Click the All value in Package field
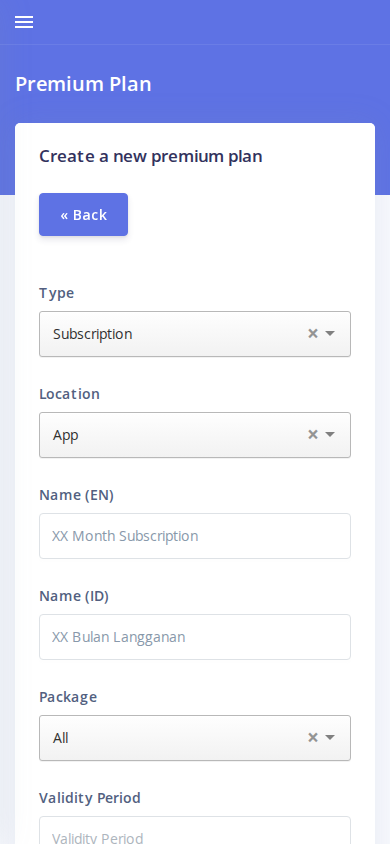Screen dimensions: 390x844 (61, 738)
